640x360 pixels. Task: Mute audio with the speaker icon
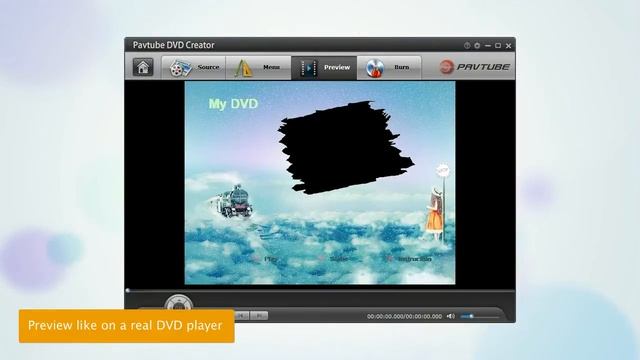coord(451,316)
